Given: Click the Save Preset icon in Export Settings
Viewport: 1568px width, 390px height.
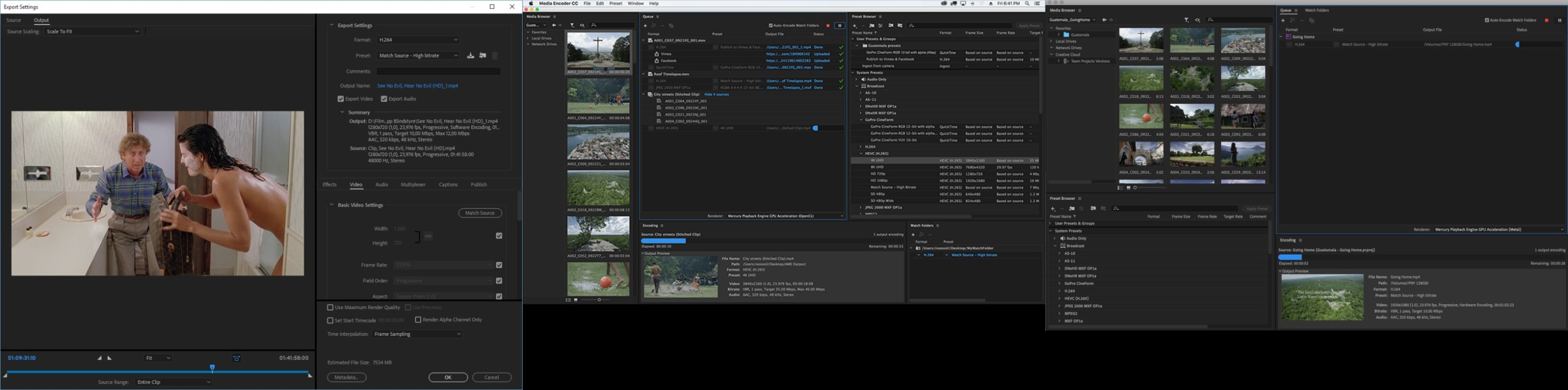Looking at the screenshot, I should click(x=470, y=55).
